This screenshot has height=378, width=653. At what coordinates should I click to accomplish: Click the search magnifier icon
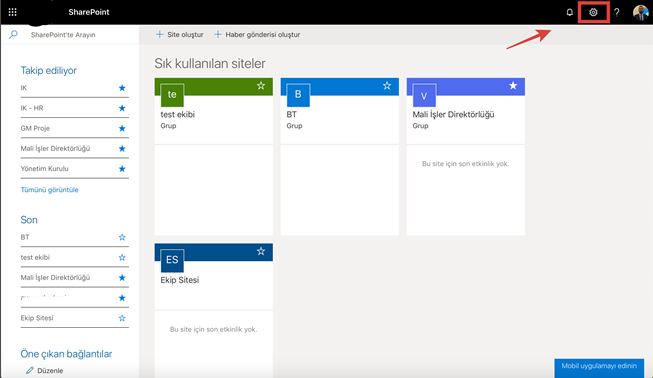pos(13,35)
